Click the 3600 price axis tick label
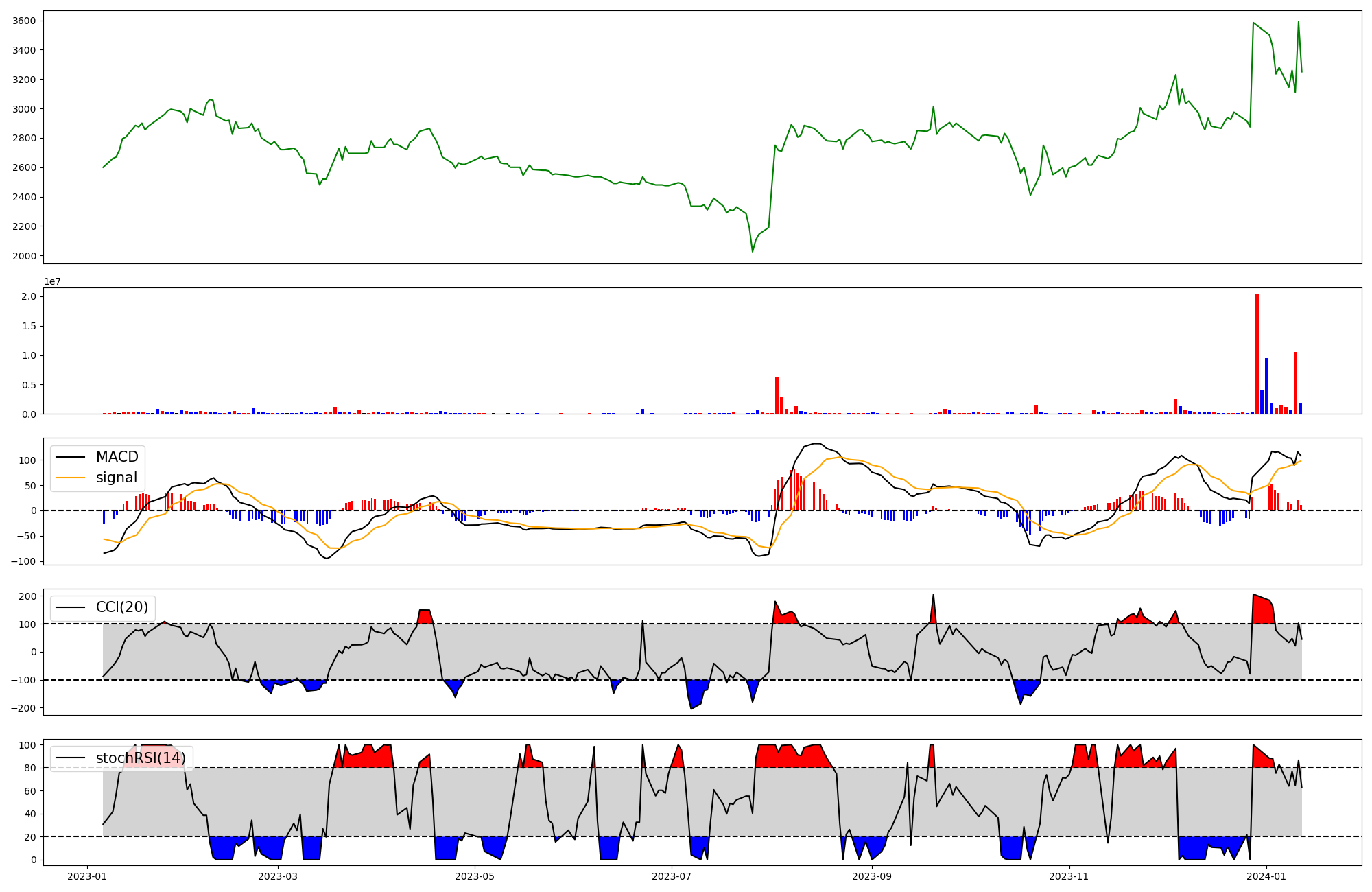 pos(25,21)
